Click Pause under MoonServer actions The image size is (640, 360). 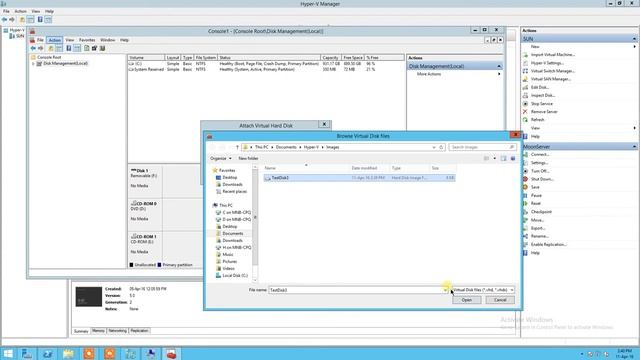pyautogui.click(x=536, y=196)
